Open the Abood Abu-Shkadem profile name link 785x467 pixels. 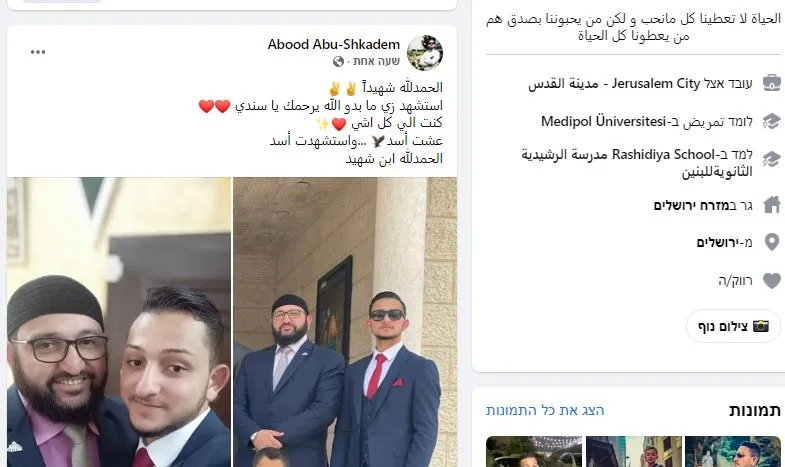(x=334, y=45)
